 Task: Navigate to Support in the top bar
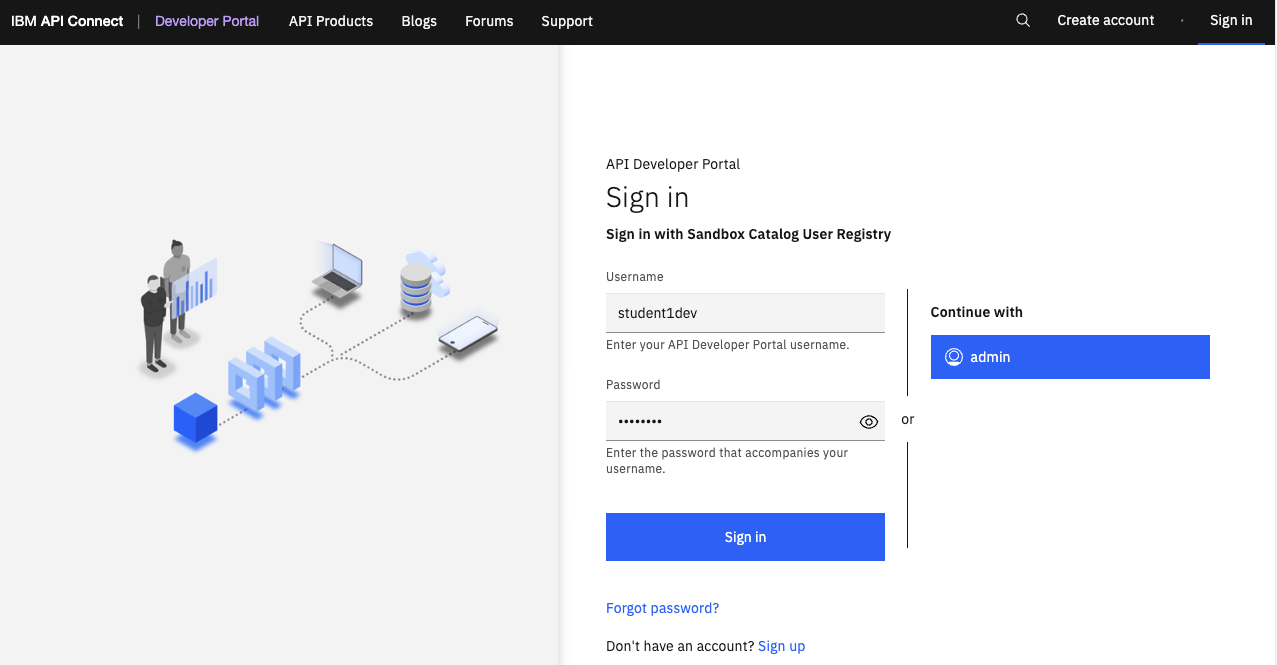coord(567,21)
